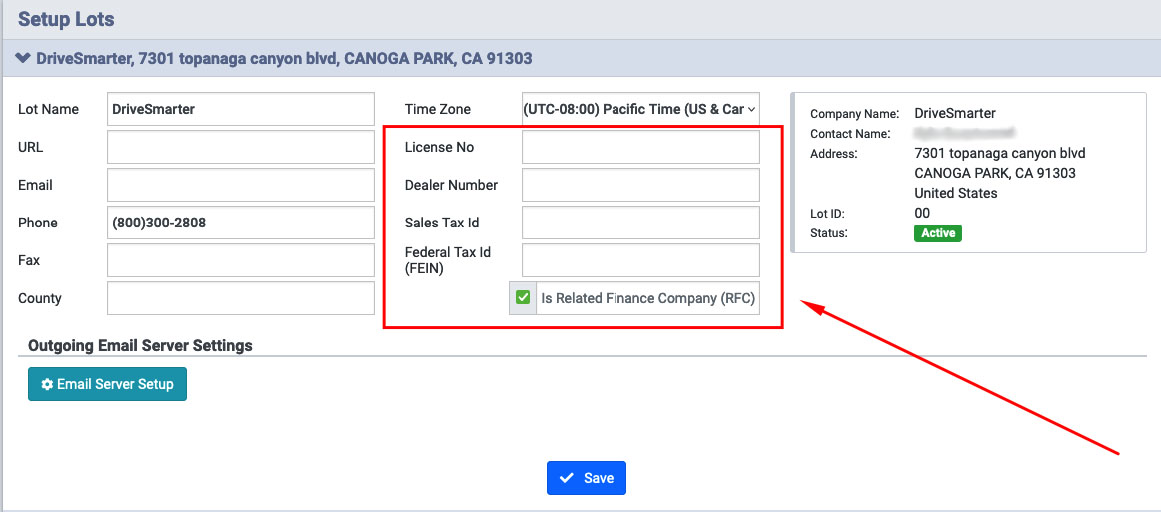Click the gear icon on Email Server Setup
Image resolution: width=1161 pixels, height=512 pixels.
coord(47,384)
